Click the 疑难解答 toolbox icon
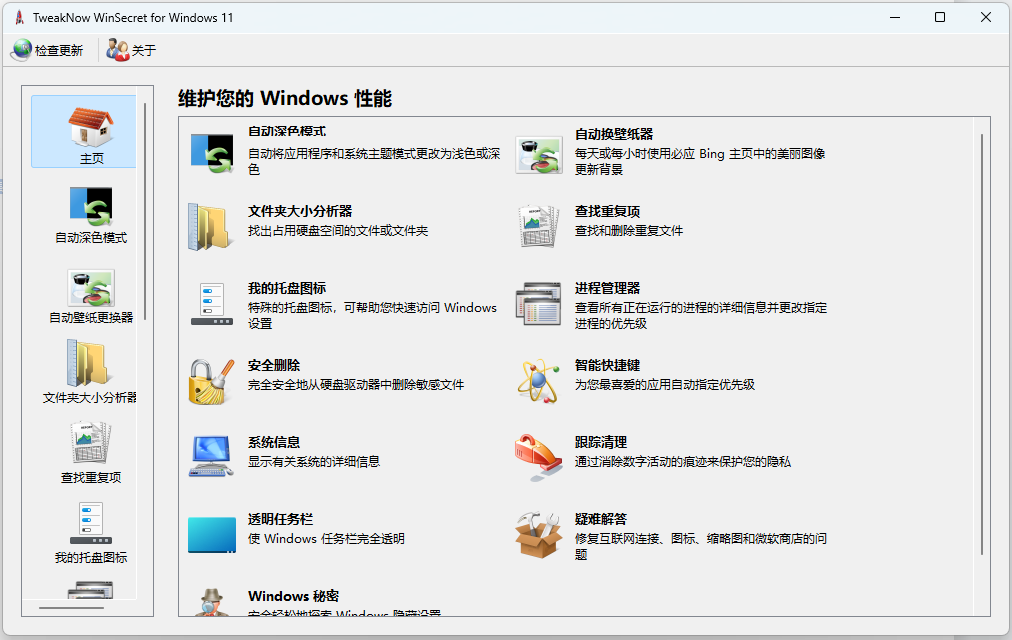Viewport: 1012px width, 640px height. click(538, 535)
